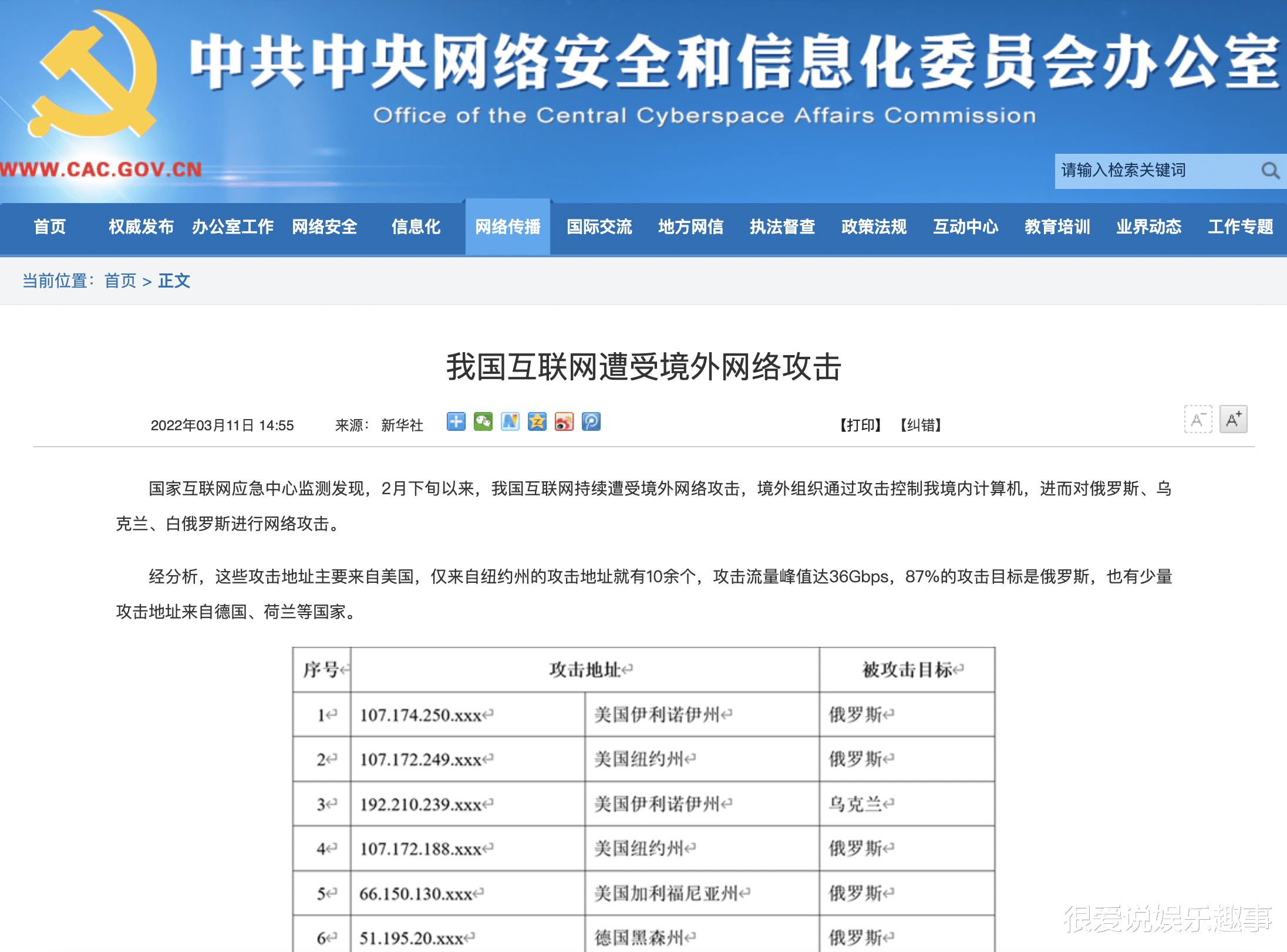
Task: Click table cell 51.195.20.xxx
Action: pyautogui.click(x=467, y=934)
